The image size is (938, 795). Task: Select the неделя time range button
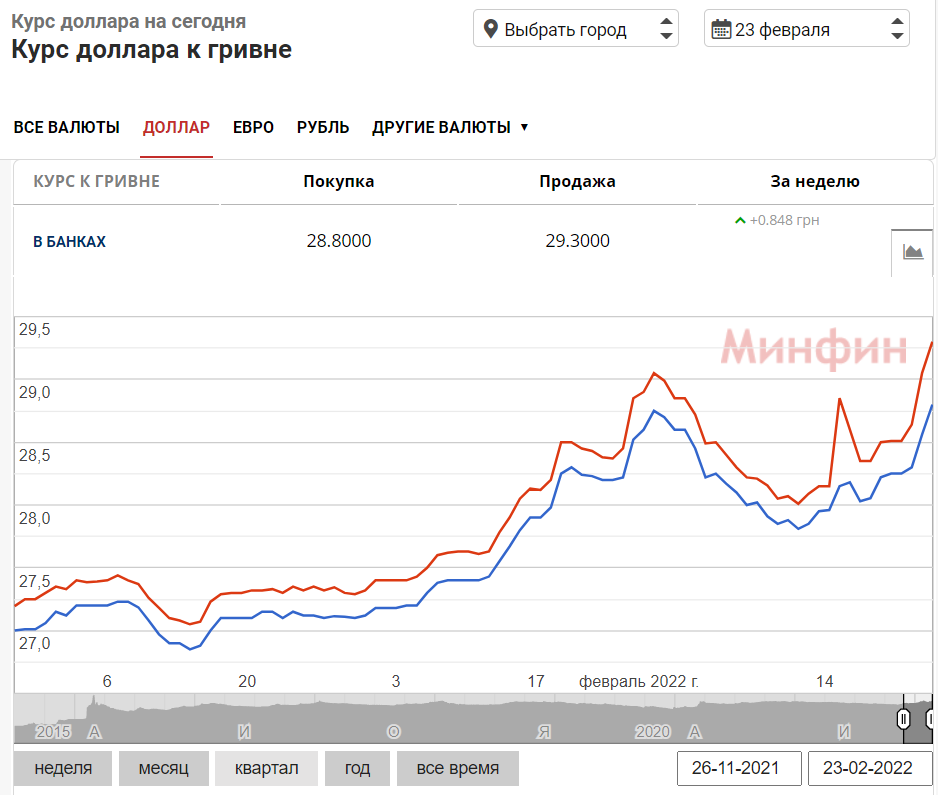click(63, 768)
